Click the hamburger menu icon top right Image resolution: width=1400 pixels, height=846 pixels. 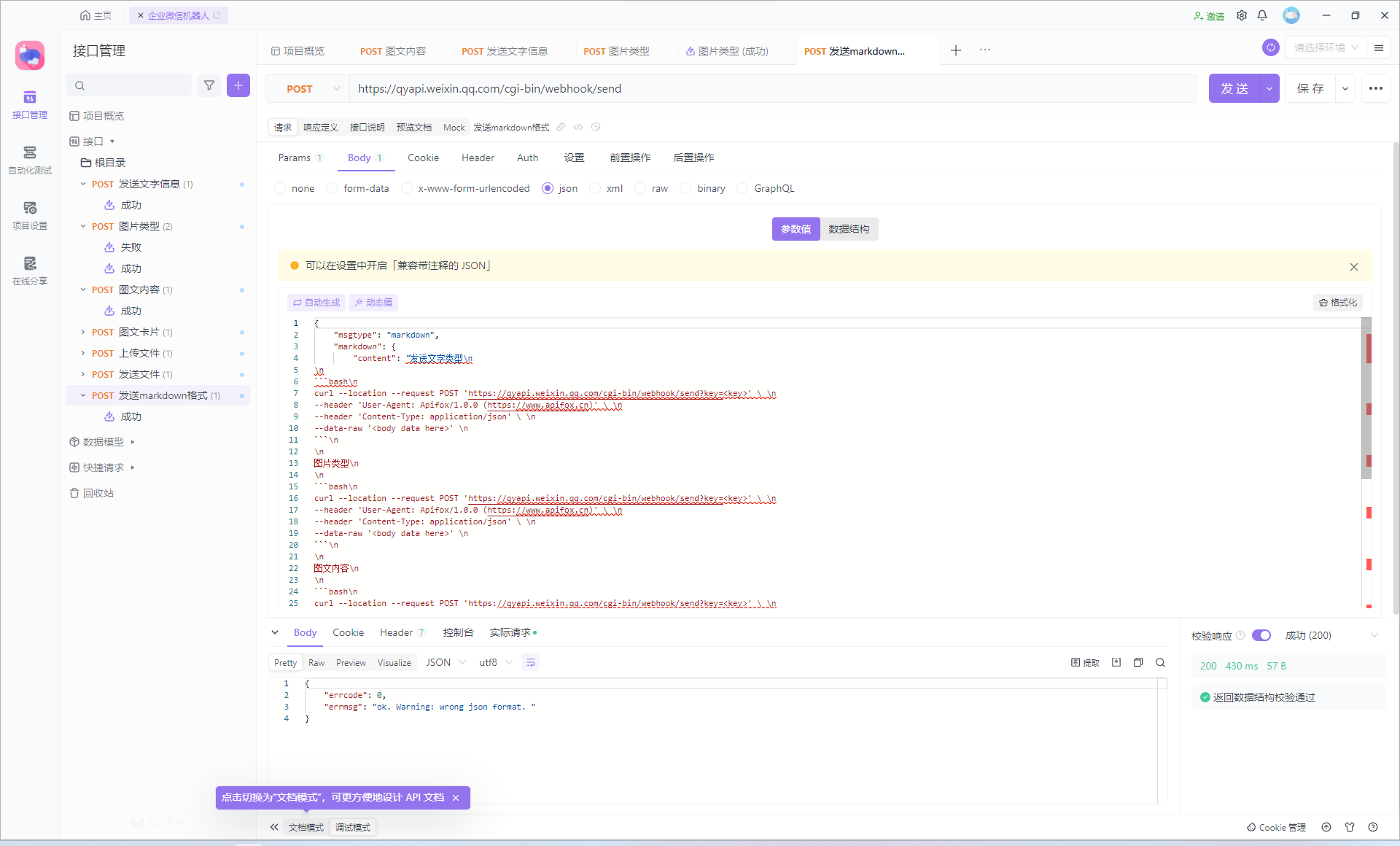pyautogui.click(x=1379, y=48)
